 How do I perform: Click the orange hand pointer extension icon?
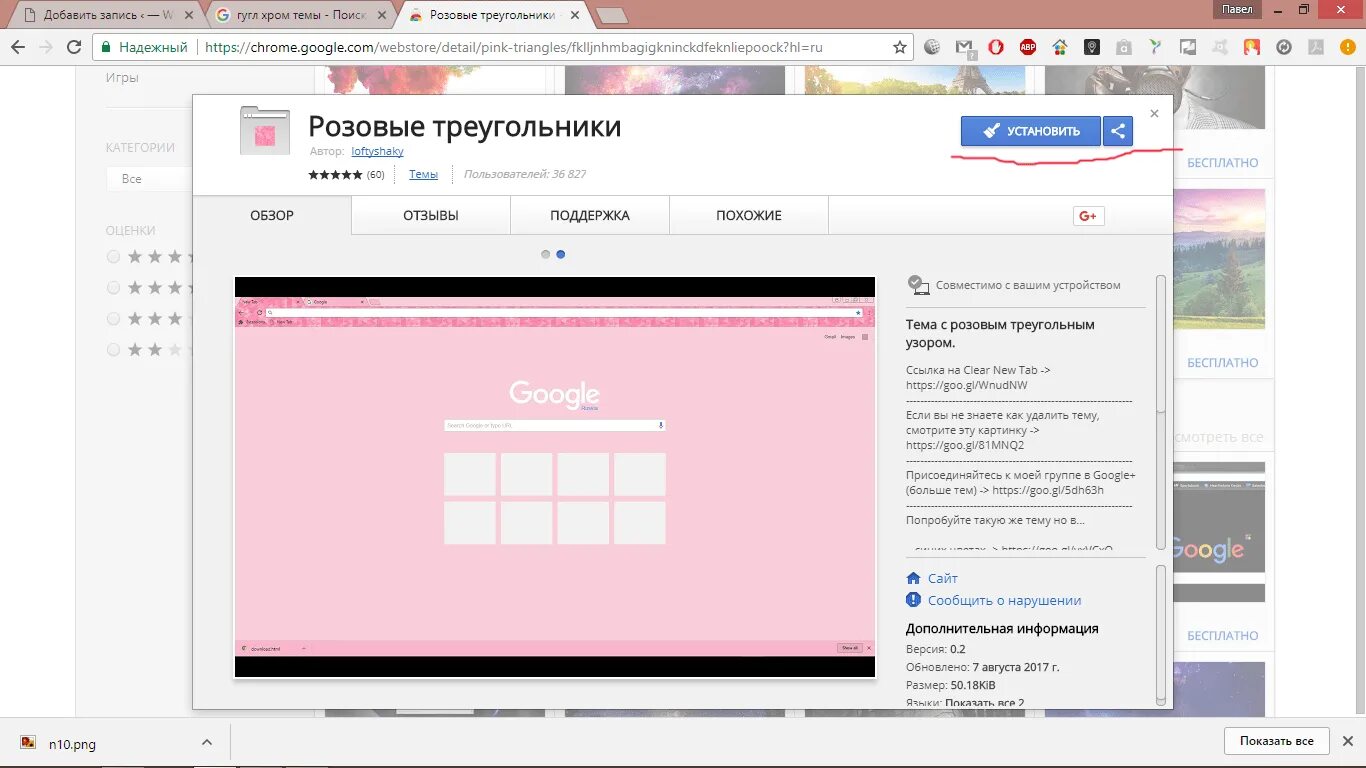click(1251, 47)
